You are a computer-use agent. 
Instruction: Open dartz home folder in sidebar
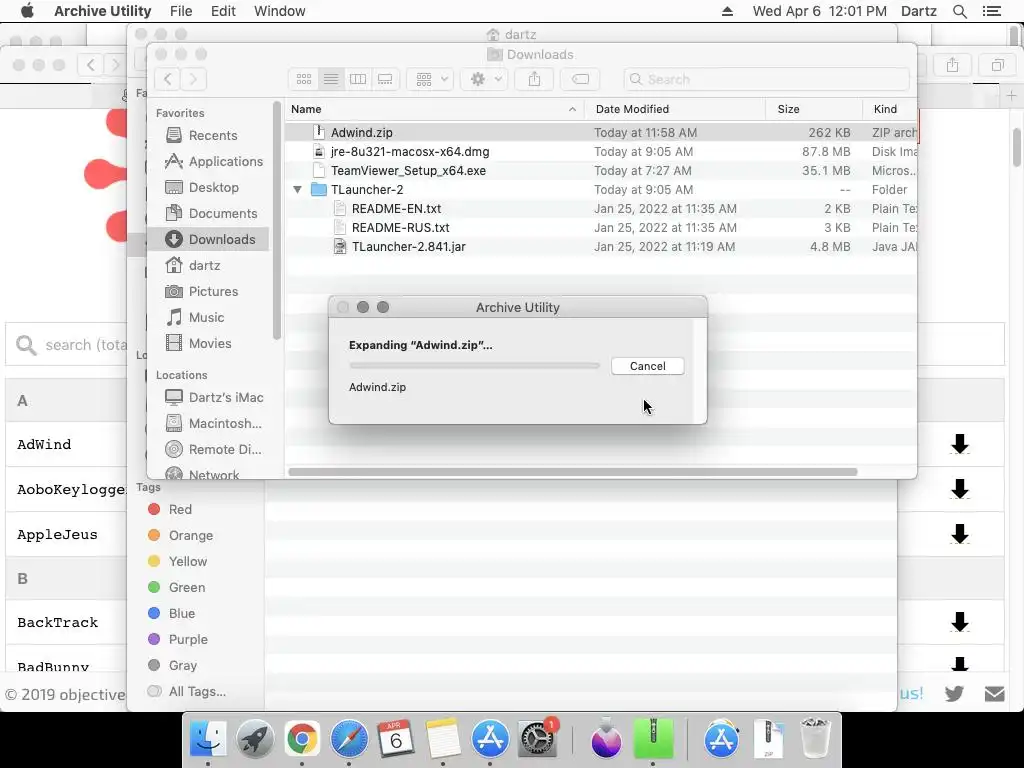pyautogui.click(x=208, y=265)
